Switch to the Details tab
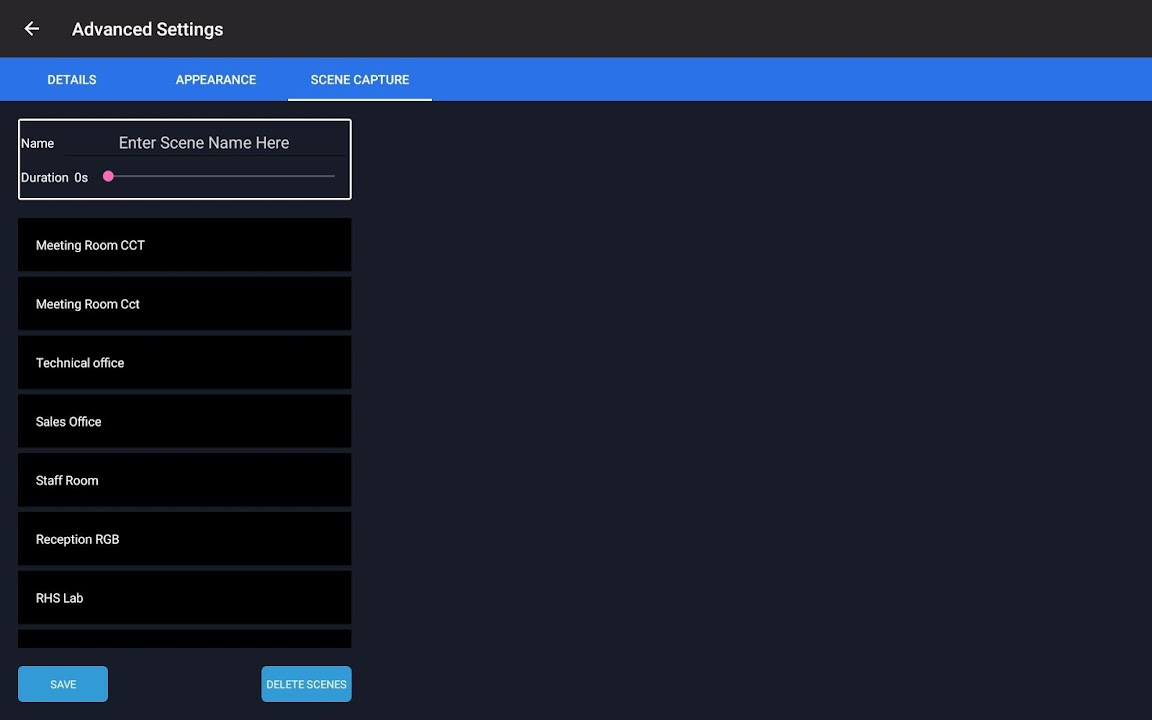 point(72,80)
